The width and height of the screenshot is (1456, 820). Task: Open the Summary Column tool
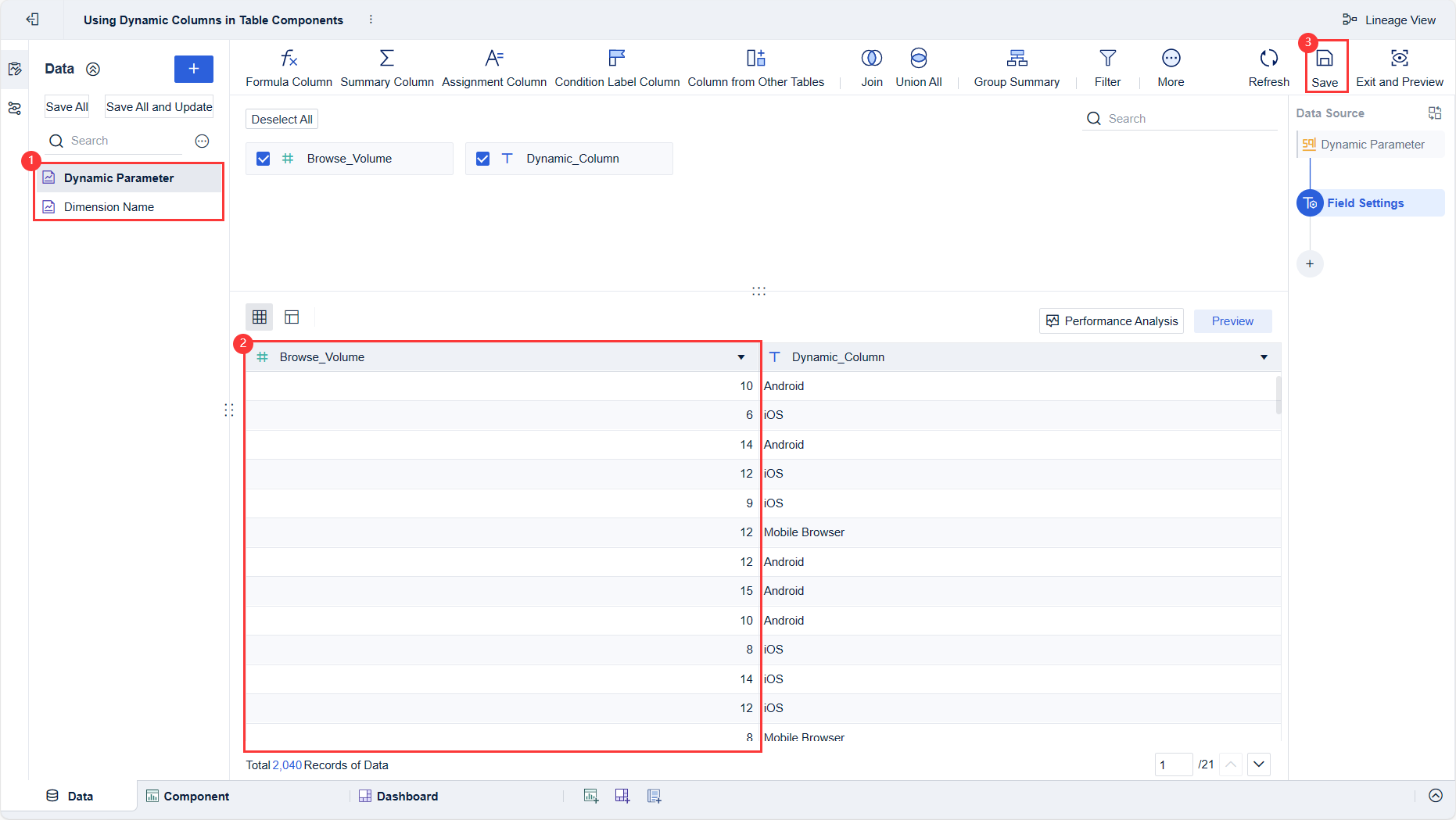coord(387,67)
